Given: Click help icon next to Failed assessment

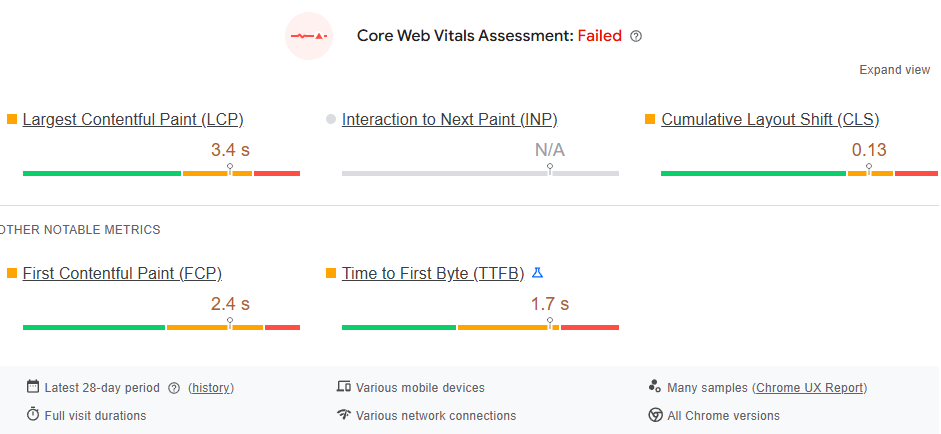Looking at the screenshot, I should pos(636,36).
